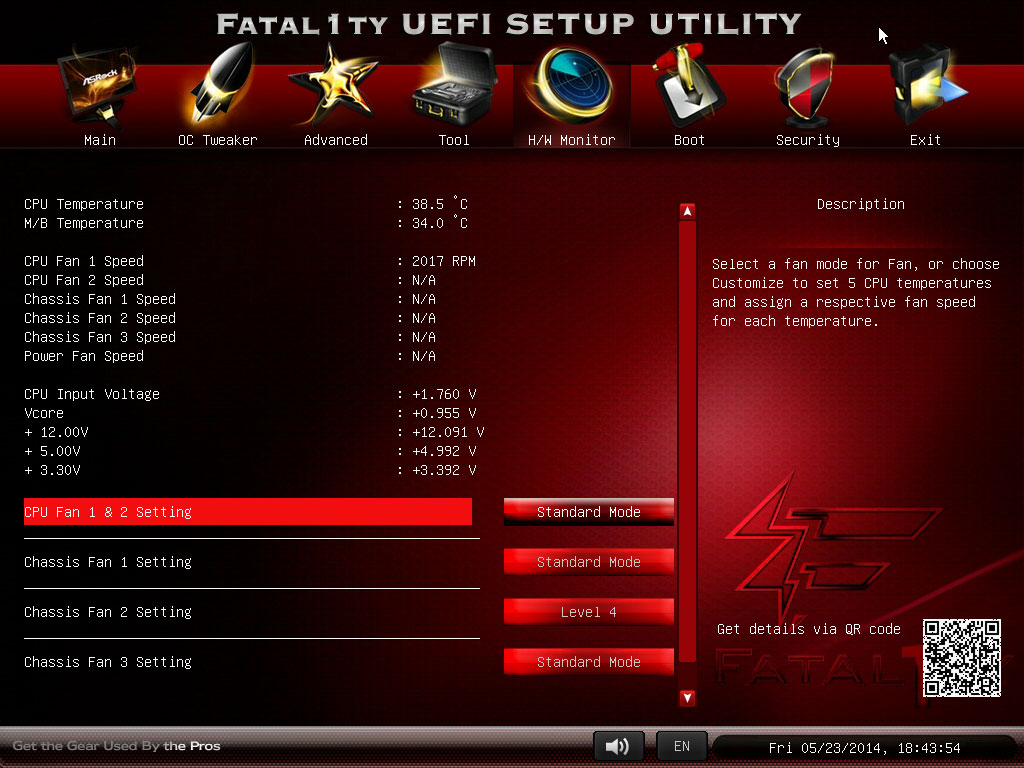The image size is (1024, 768).
Task: Switch to the OC Tweaker tab label
Action: click(x=217, y=140)
